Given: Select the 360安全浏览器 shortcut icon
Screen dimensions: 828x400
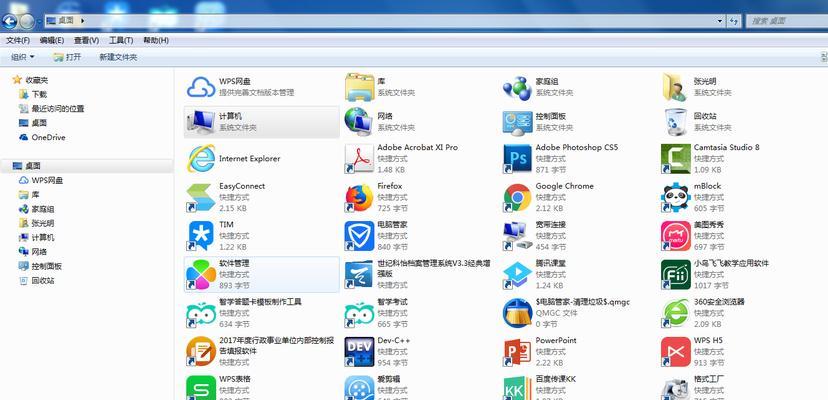Looking at the screenshot, I should 675,313.
